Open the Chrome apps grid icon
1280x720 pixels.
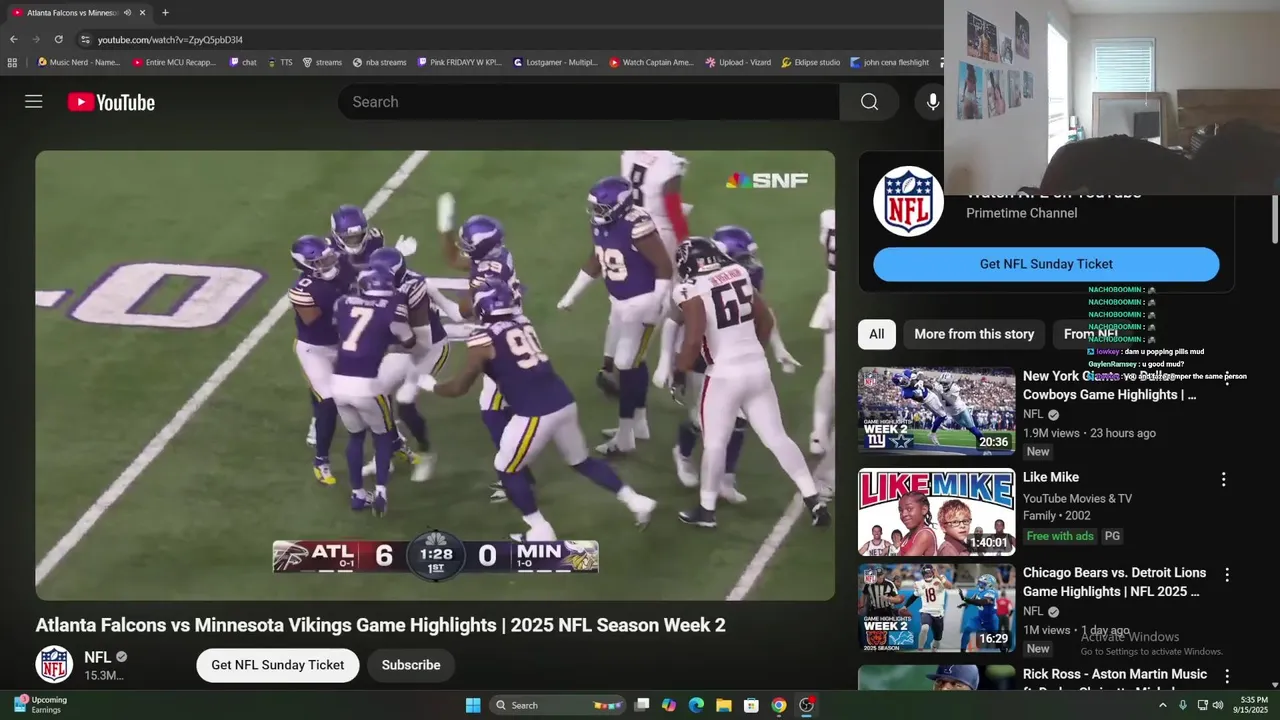pyautogui.click(x=12, y=62)
